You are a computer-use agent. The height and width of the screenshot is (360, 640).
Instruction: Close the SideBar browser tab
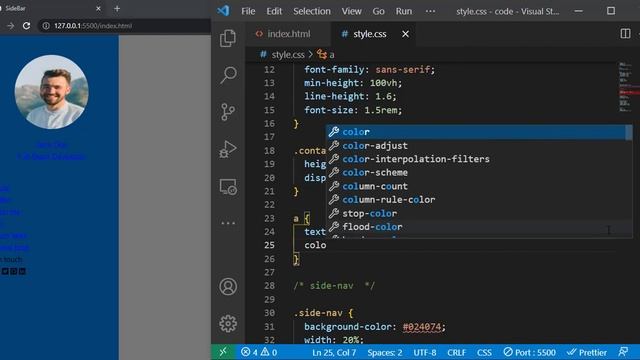pyautogui.click(x=98, y=9)
